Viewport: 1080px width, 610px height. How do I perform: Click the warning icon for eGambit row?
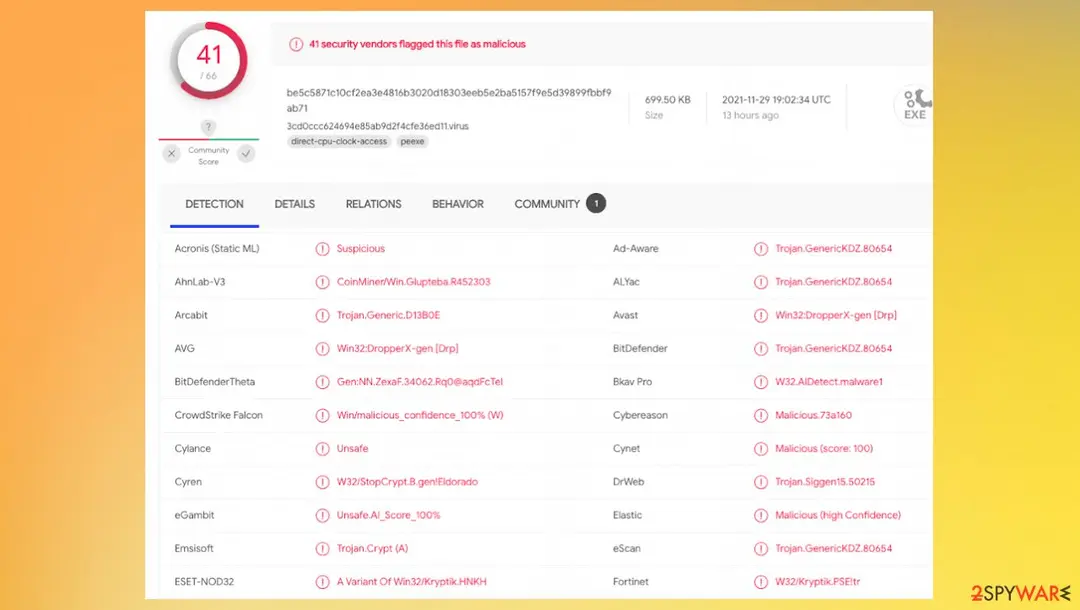coord(322,515)
